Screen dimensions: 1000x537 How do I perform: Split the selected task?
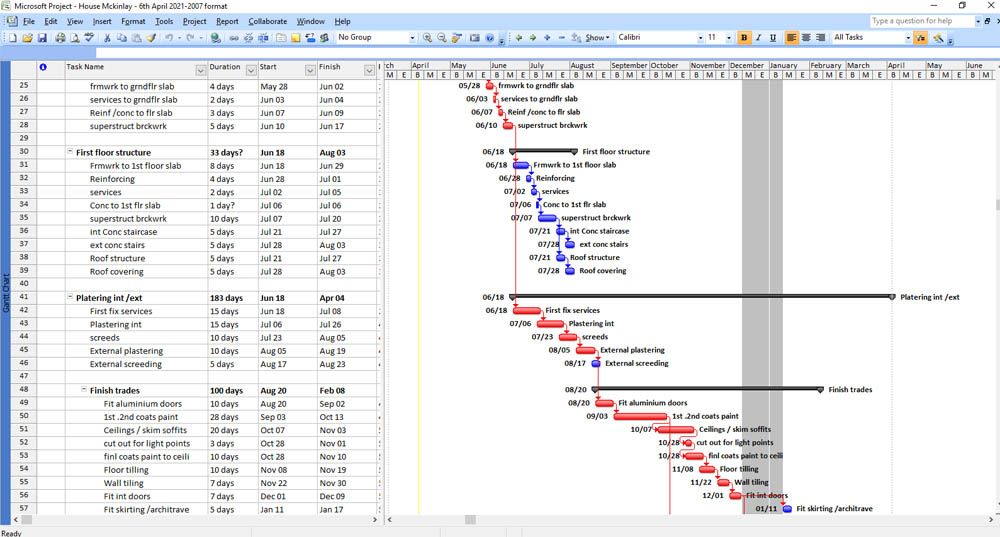[263, 38]
